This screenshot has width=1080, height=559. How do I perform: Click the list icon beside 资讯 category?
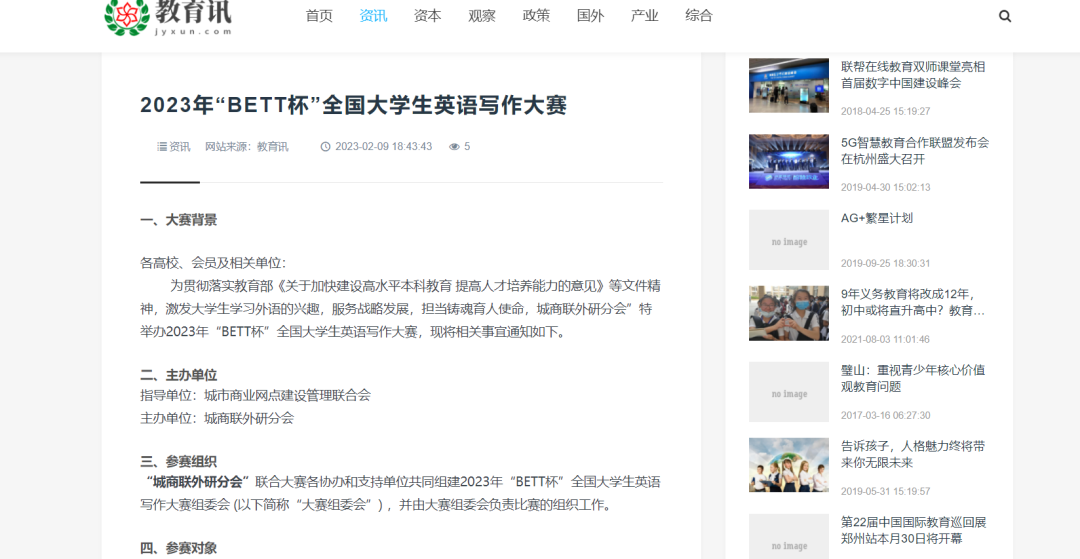click(x=162, y=147)
